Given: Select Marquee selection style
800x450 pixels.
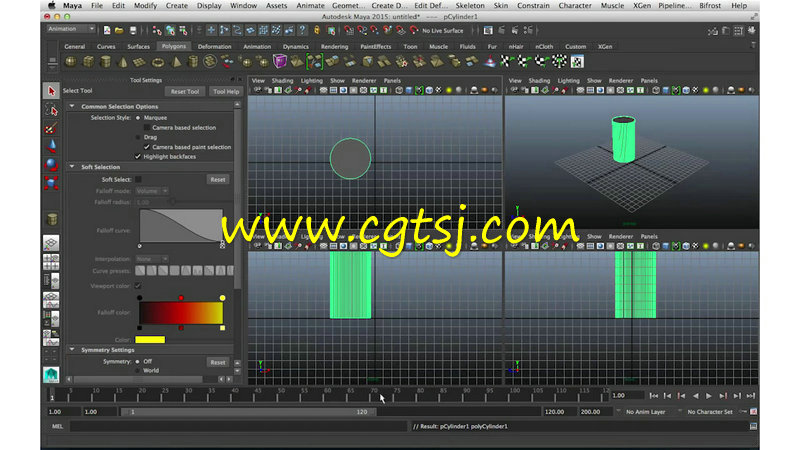Looking at the screenshot, I should coord(138,118).
